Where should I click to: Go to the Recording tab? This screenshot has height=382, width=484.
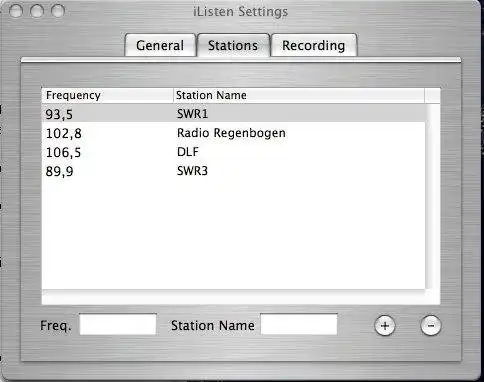pyautogui.click(x=314, y=45)
